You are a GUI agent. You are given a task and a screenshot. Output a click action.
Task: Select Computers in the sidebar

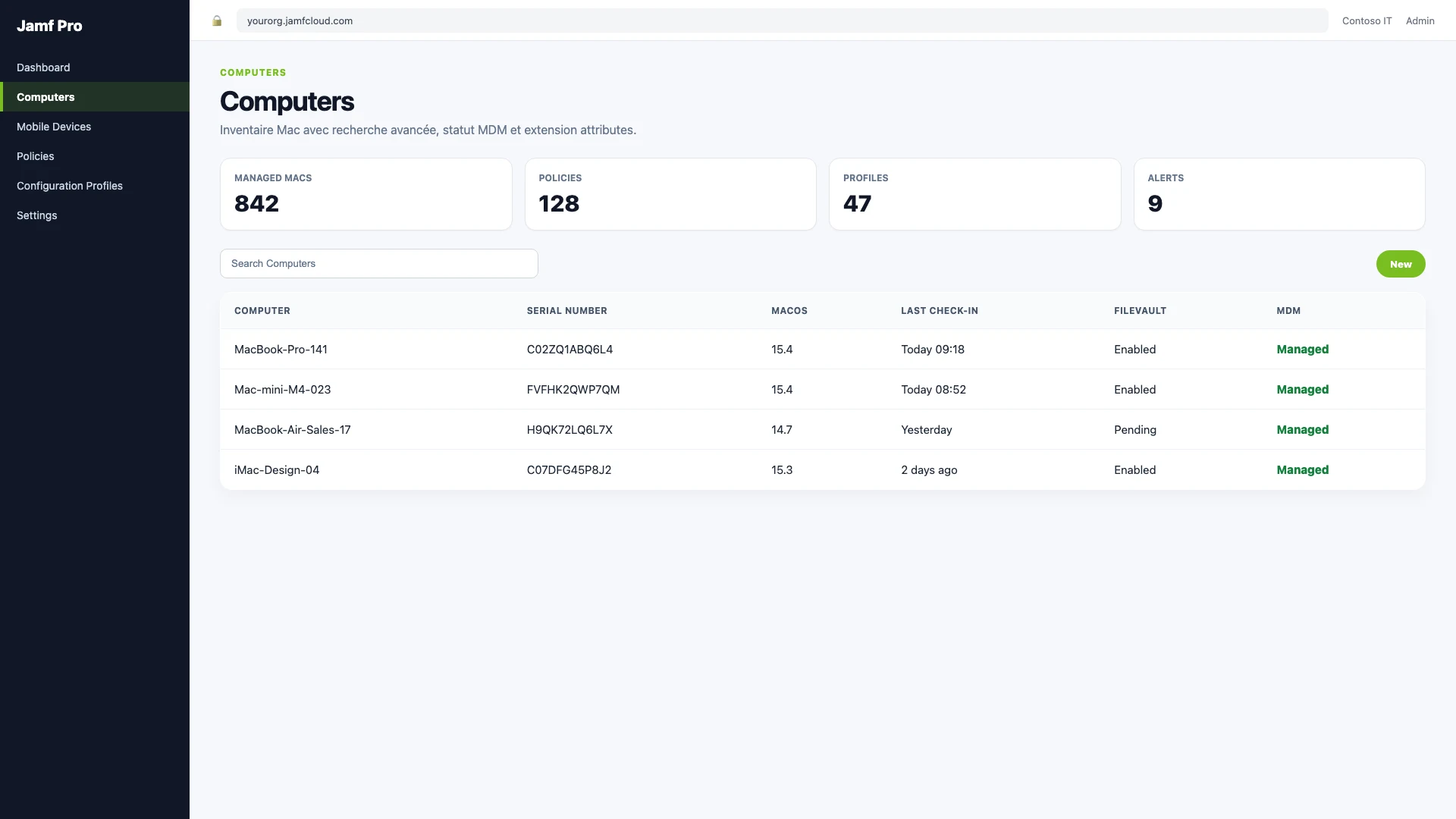(x=95, y=97)
